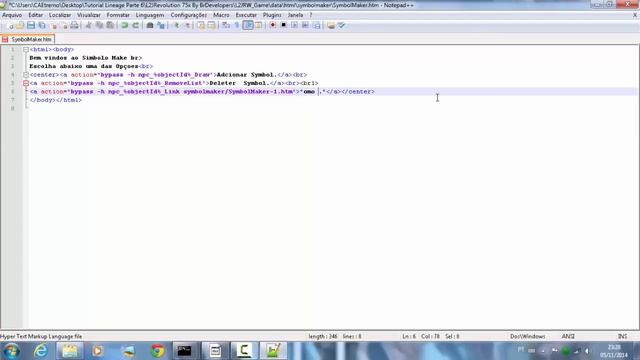Screen dimensions: 640x360
Task: Click the 'Adcionar Symbol.' text on line 4
Action: pos(247,75)
